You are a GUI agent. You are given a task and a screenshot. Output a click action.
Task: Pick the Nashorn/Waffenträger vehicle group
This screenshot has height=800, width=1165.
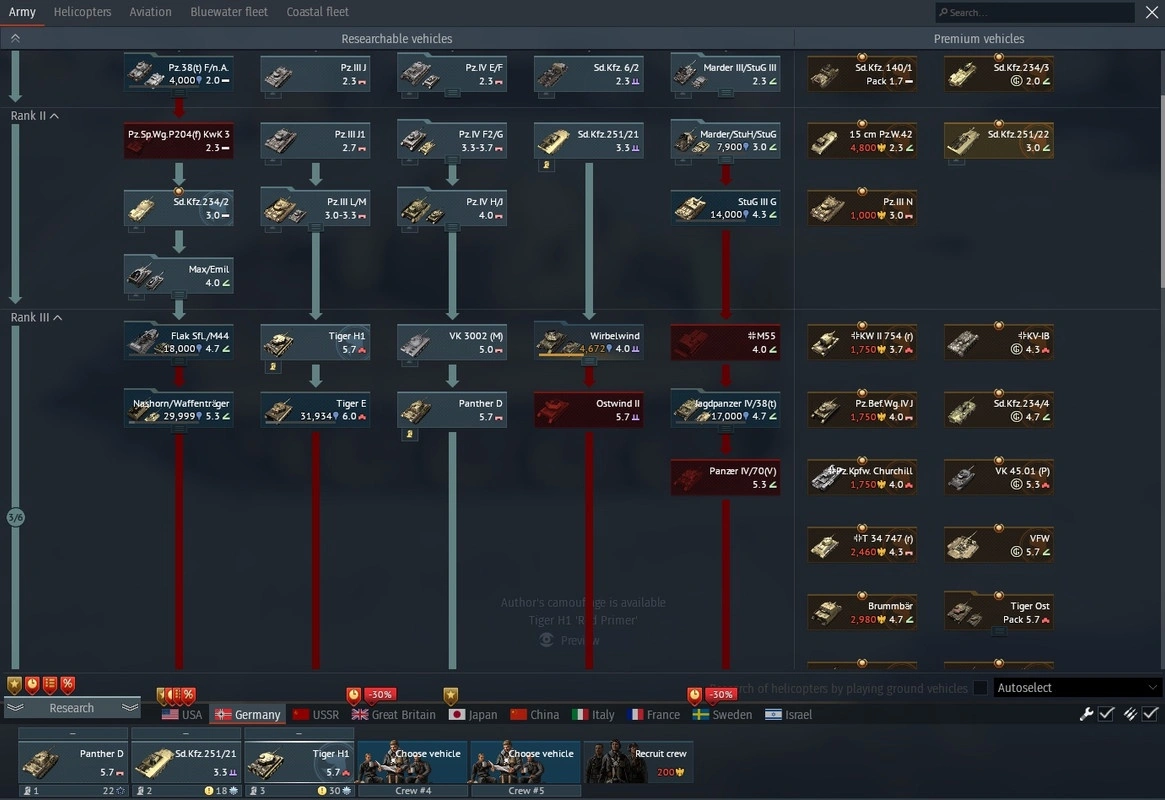[x=179, y=409]
